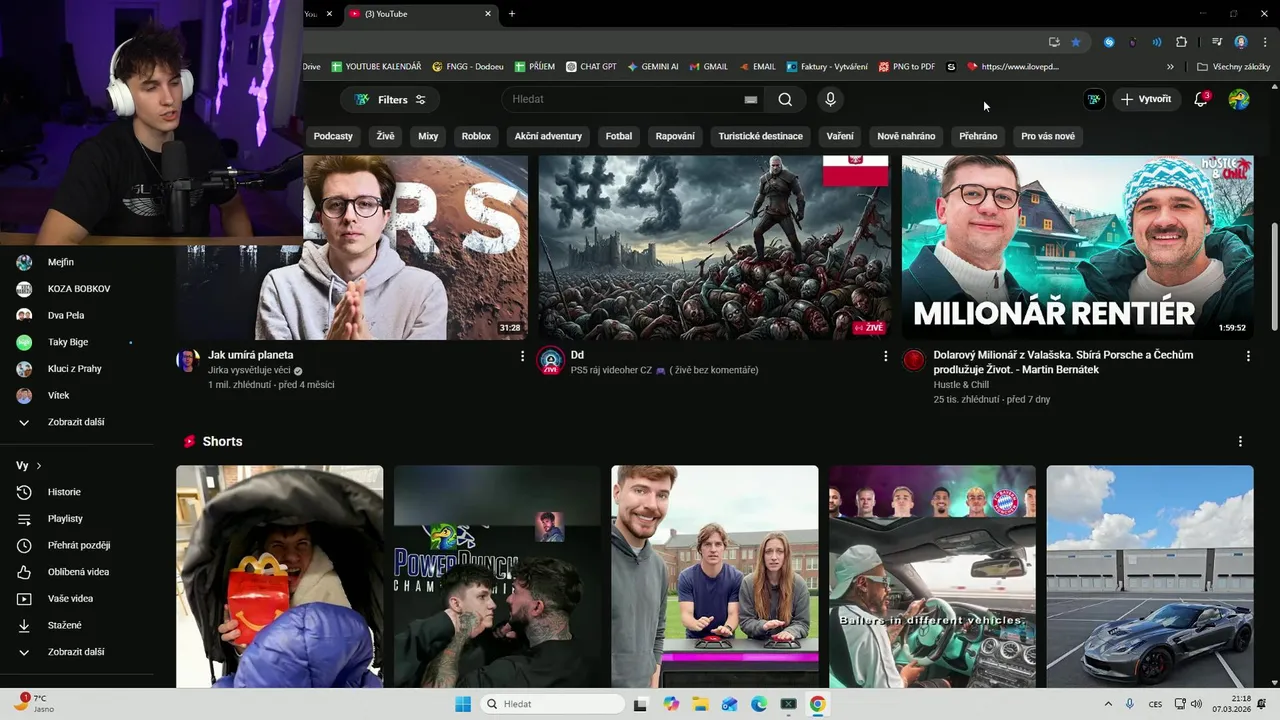Open YouTube notifications bell
Viewport: 1280px width, 720px height.
coord(1201,99)
